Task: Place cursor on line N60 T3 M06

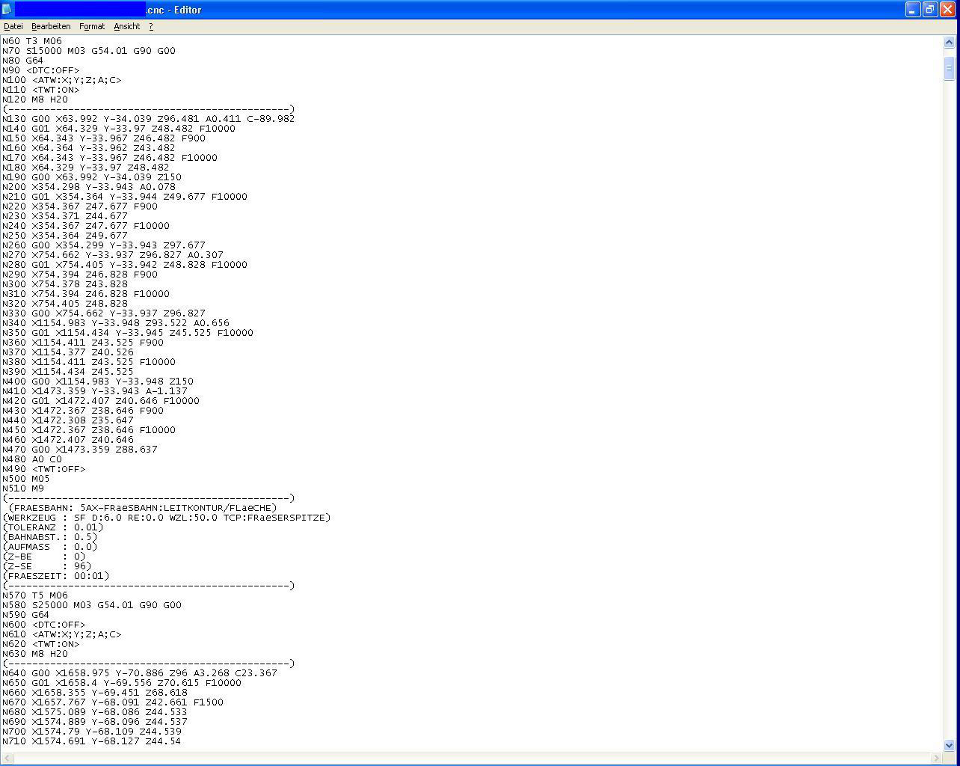Action: (32, 41)
